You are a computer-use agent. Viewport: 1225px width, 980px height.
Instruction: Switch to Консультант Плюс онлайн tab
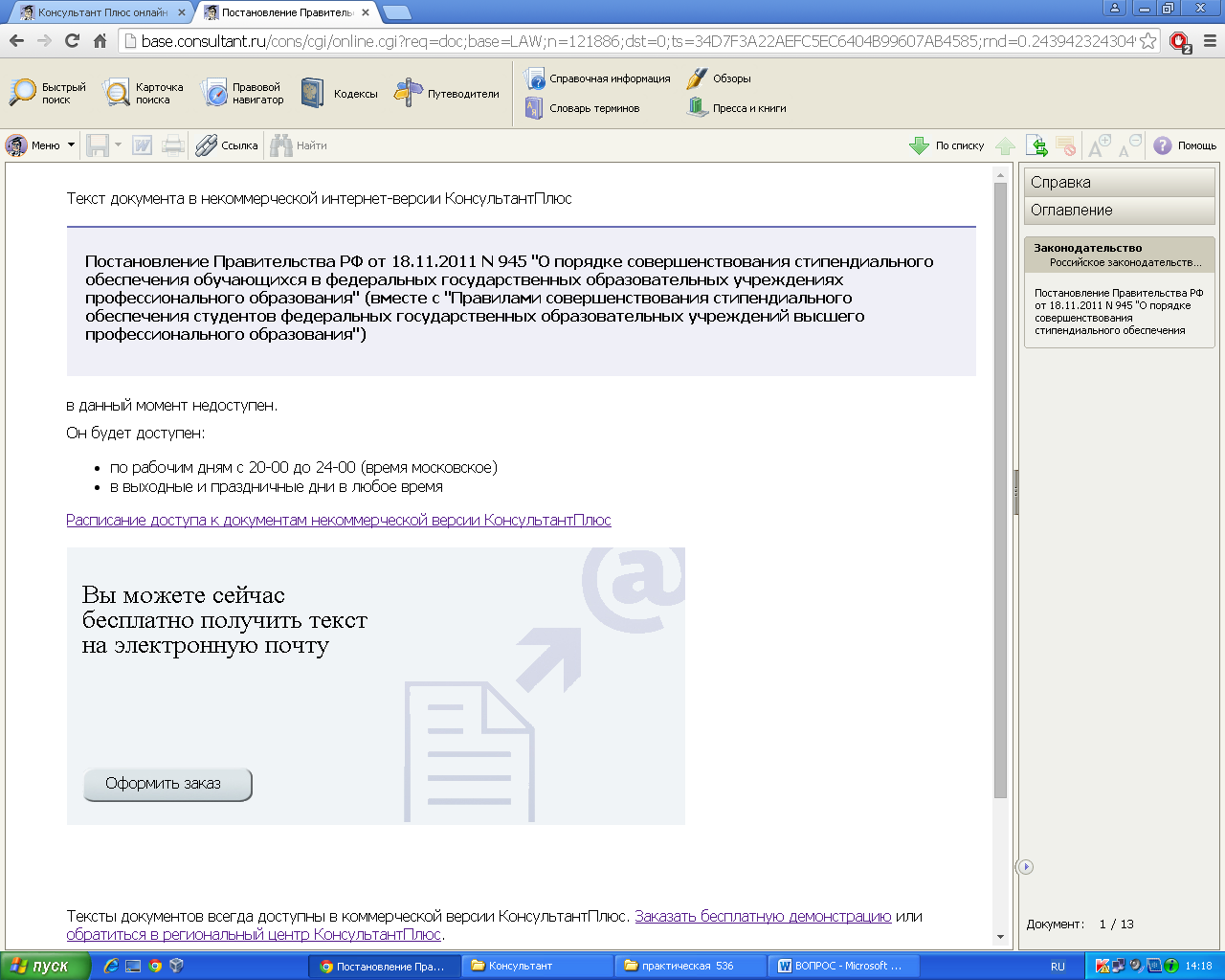[100, 12]
